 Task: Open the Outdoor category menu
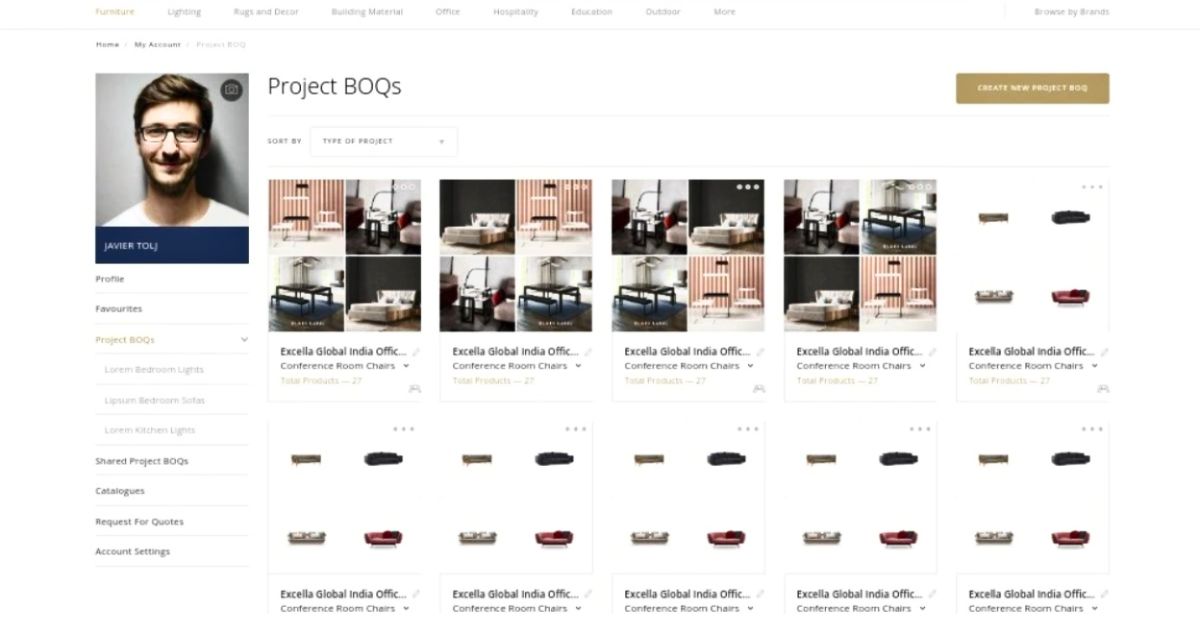(663, 12)
